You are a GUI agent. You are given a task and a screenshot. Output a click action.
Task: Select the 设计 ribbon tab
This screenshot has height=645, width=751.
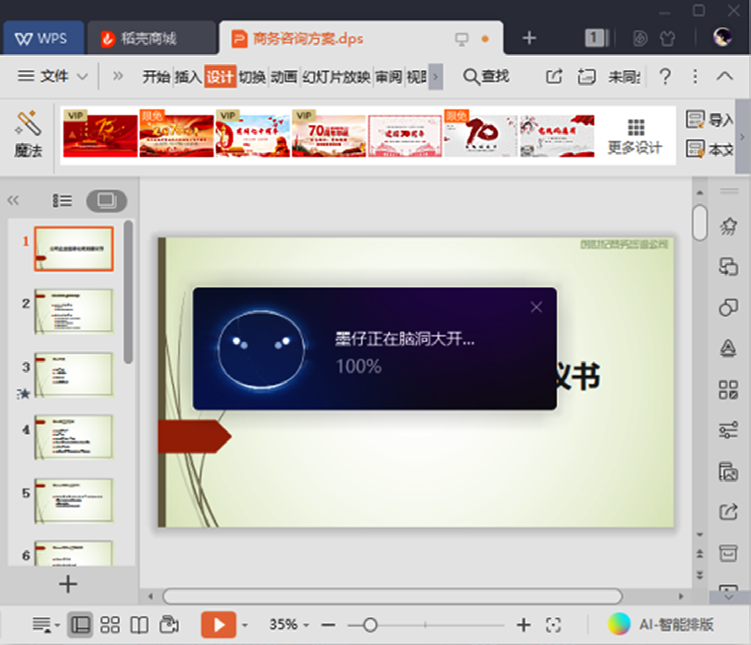pyautogui.click(x=220, y=77)
